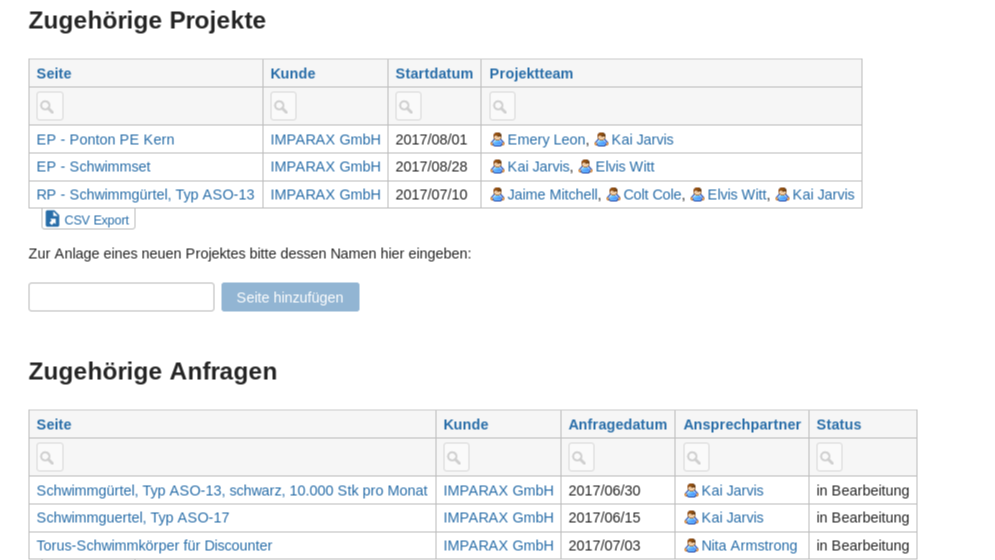Sort projects table by Kunde column
The height and width of the screenshot is (560, 995).
pyautogui.click(x=293, y=74)
